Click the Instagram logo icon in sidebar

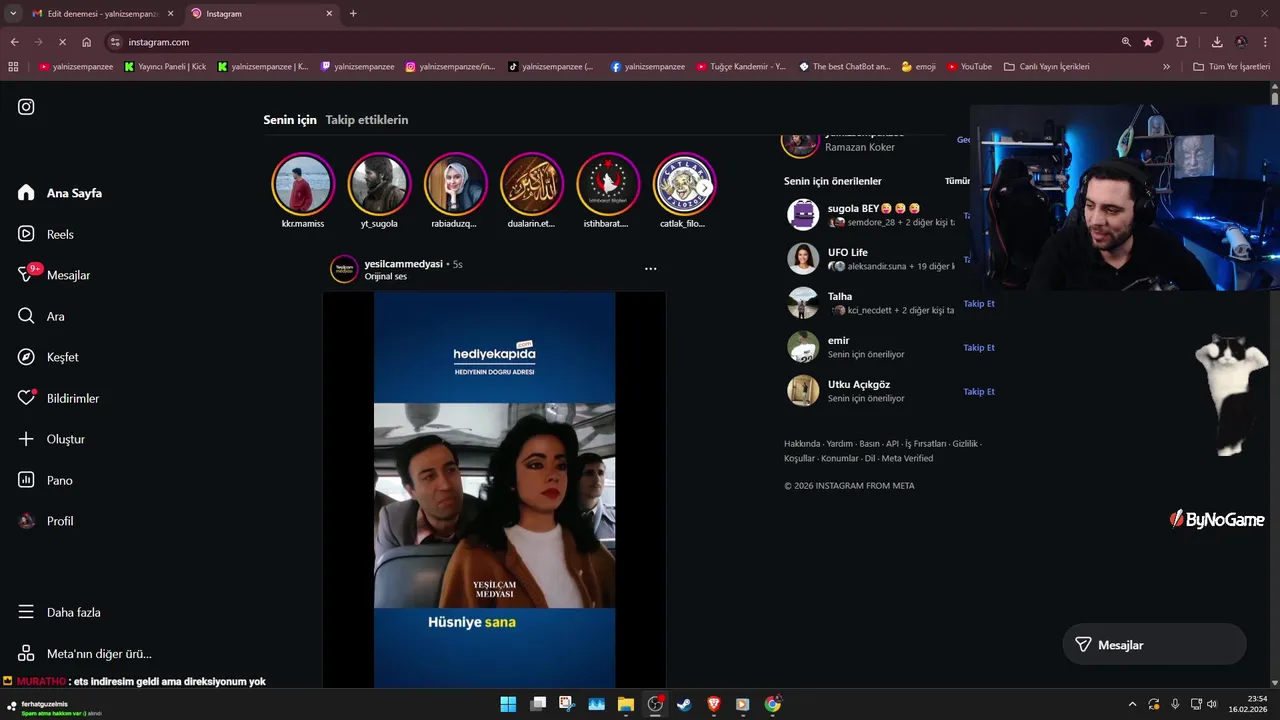[26, 107]
